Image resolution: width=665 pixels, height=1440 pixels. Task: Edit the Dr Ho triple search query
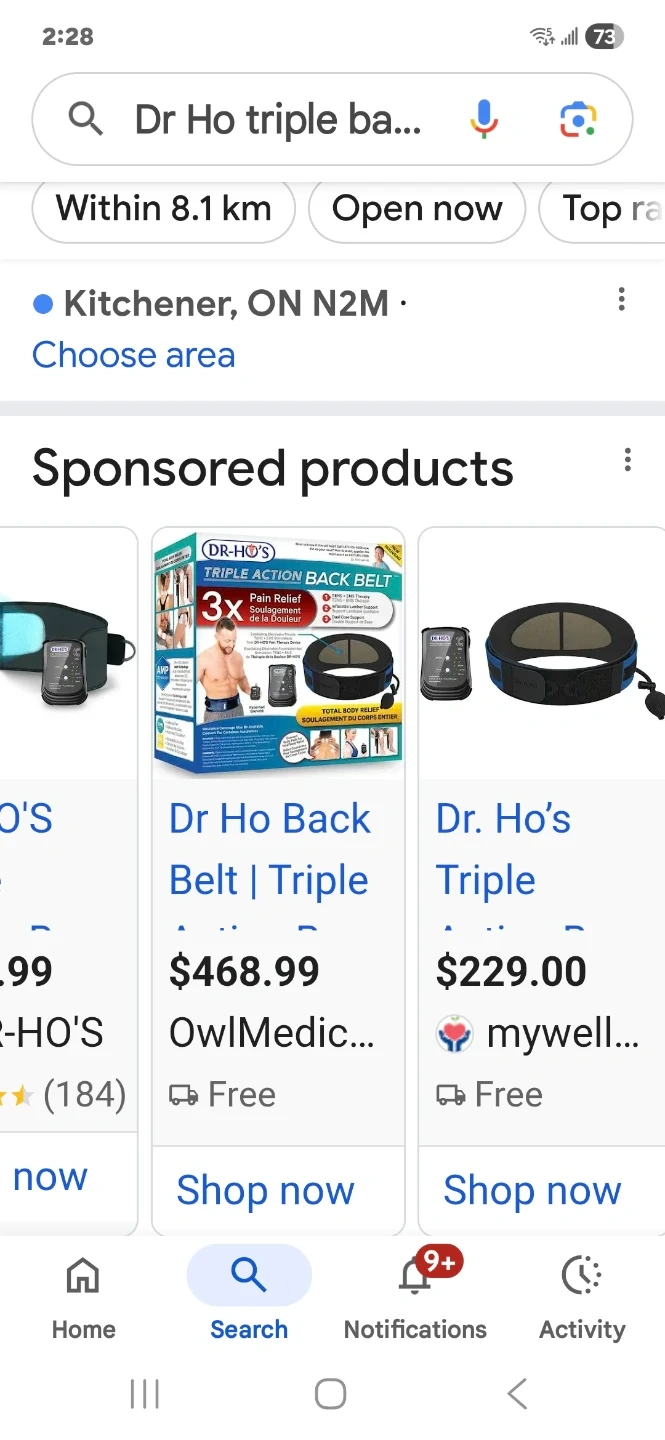pyautogui.click(x=278, y=120)
